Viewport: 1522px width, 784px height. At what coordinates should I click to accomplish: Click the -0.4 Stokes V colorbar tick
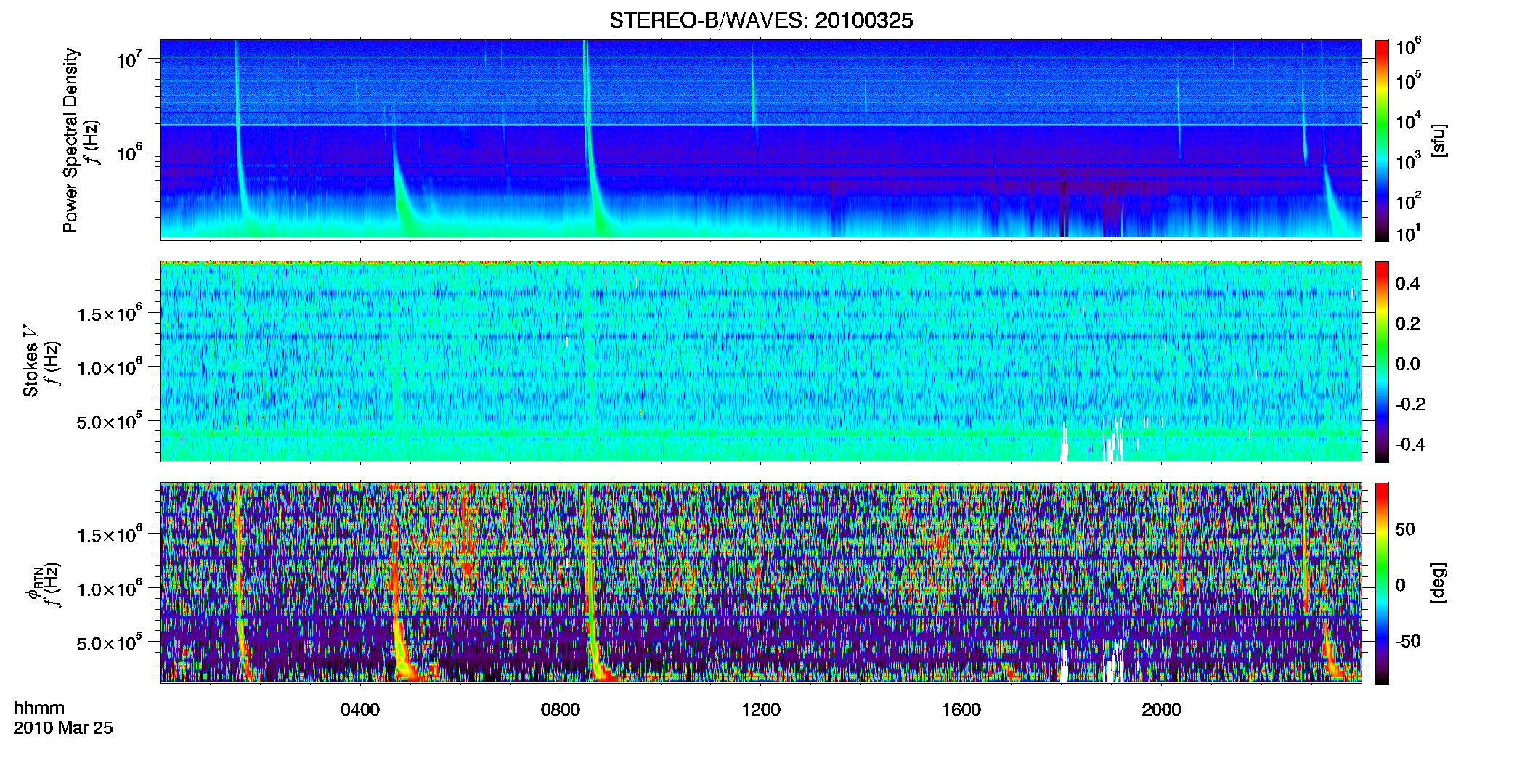(1409, 444)
